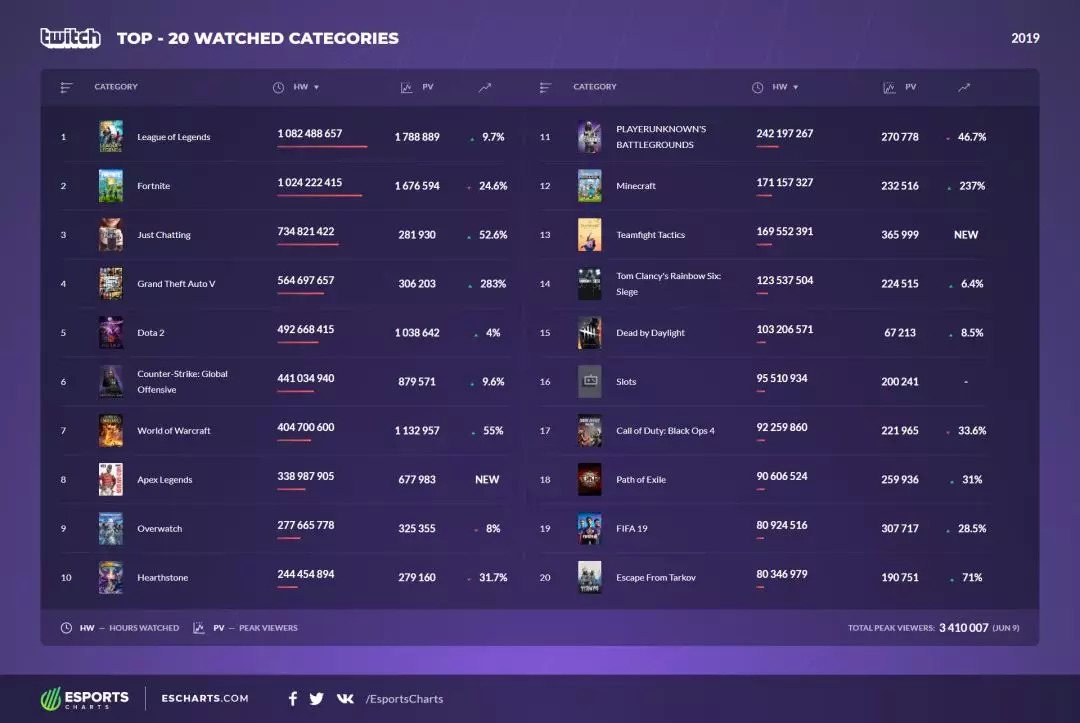This screenshot has height=723, width=1080.
Task: Click the Fortnite category name
Action: 154,186
